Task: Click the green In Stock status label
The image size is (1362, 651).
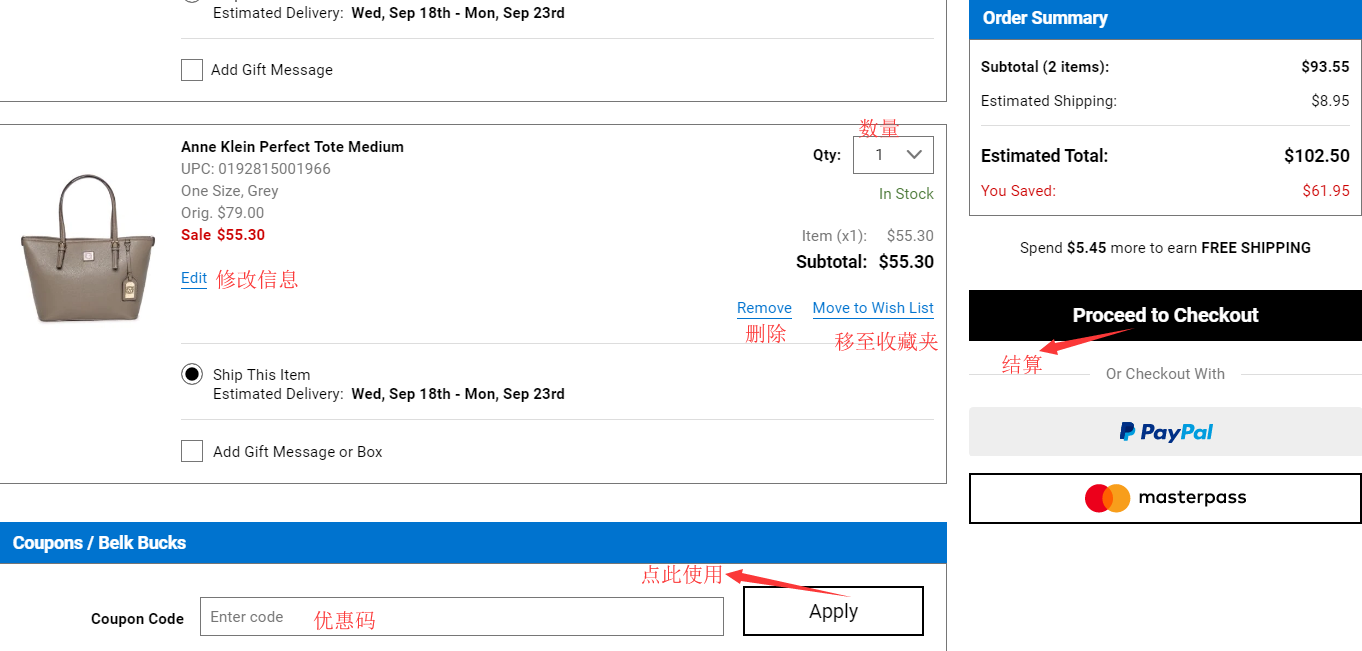Action: coord(906,194)
